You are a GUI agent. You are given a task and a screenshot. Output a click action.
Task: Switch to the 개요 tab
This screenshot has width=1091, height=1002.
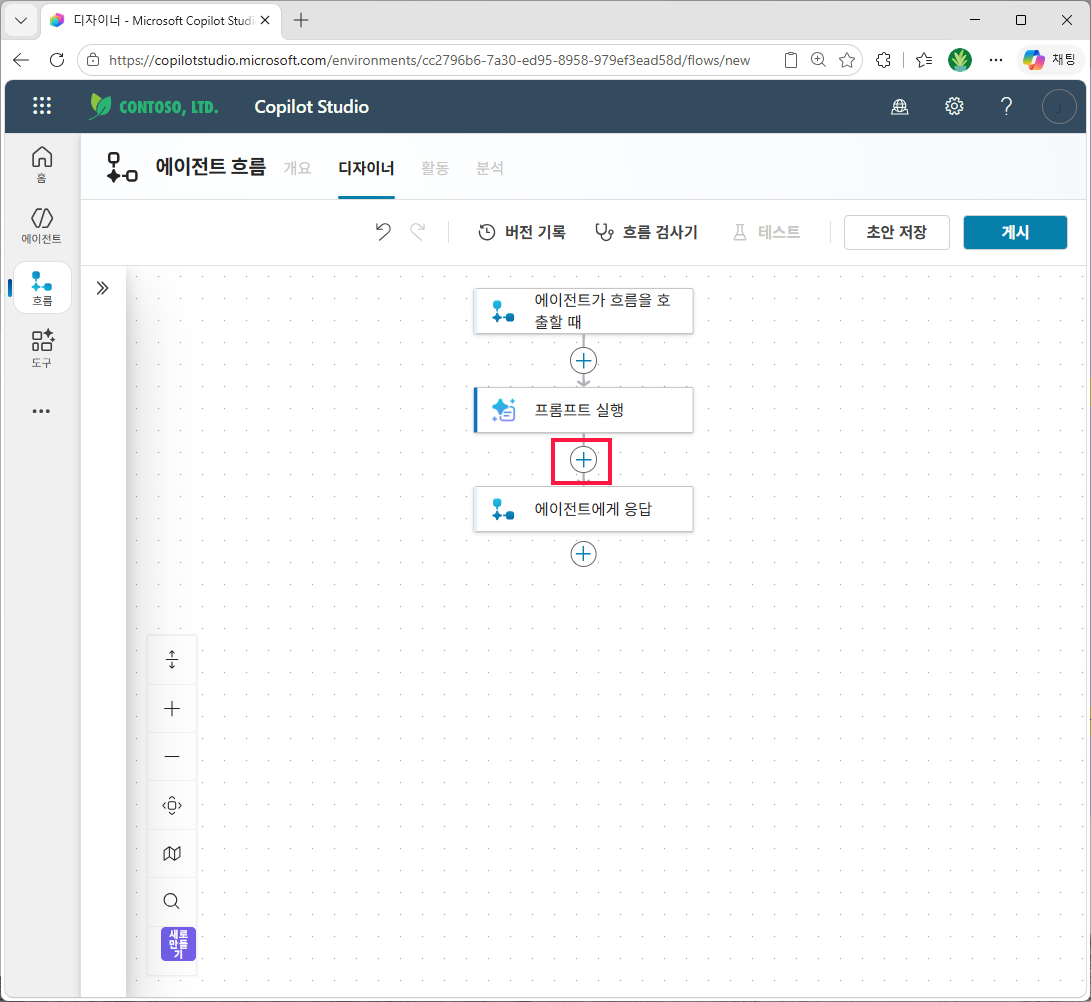pyautogui.click(x=297, y=168)
